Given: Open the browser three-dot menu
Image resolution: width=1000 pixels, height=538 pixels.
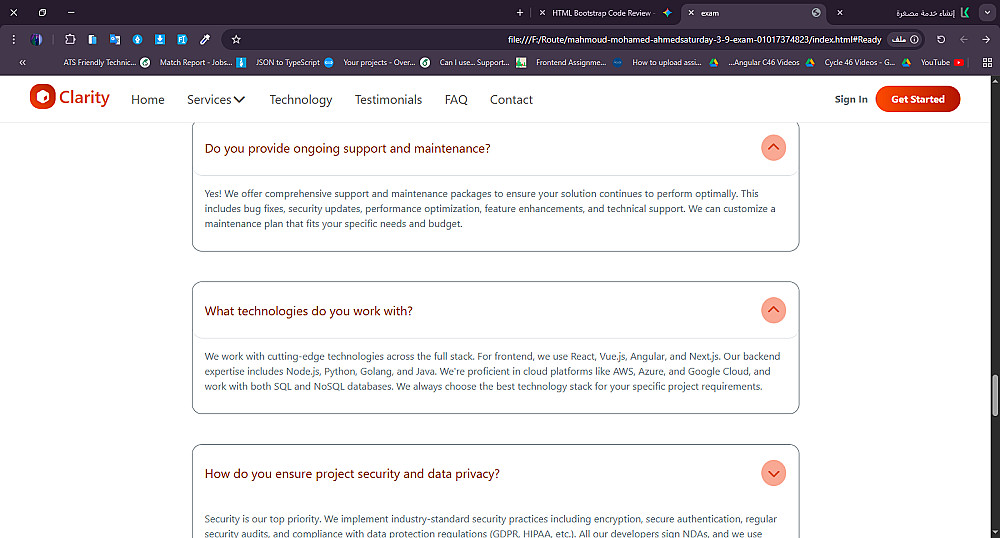Looking at the screenshot, I should [13, 40].
